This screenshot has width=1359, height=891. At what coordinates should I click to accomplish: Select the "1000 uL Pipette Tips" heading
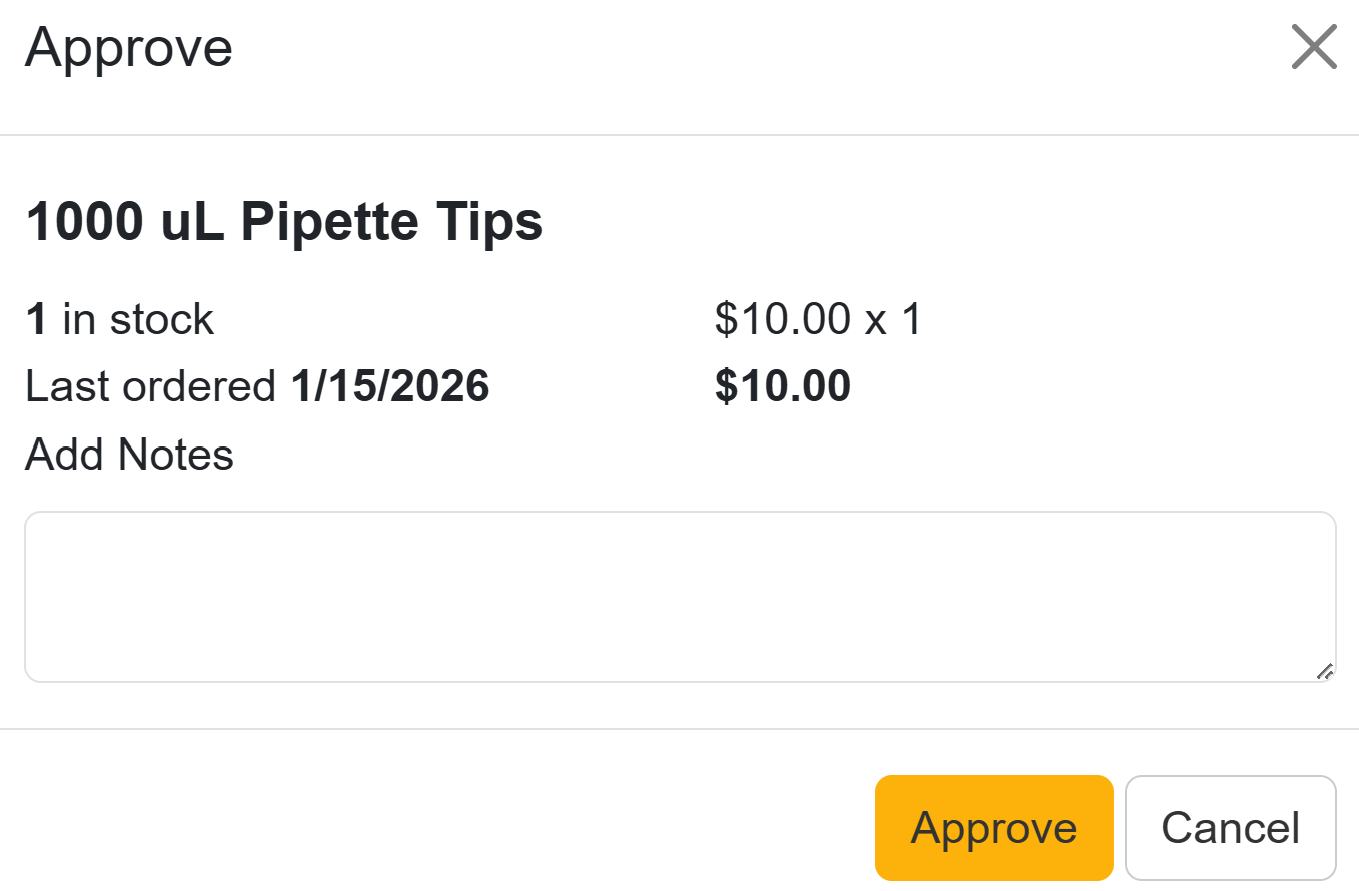[x=284, y=222]
